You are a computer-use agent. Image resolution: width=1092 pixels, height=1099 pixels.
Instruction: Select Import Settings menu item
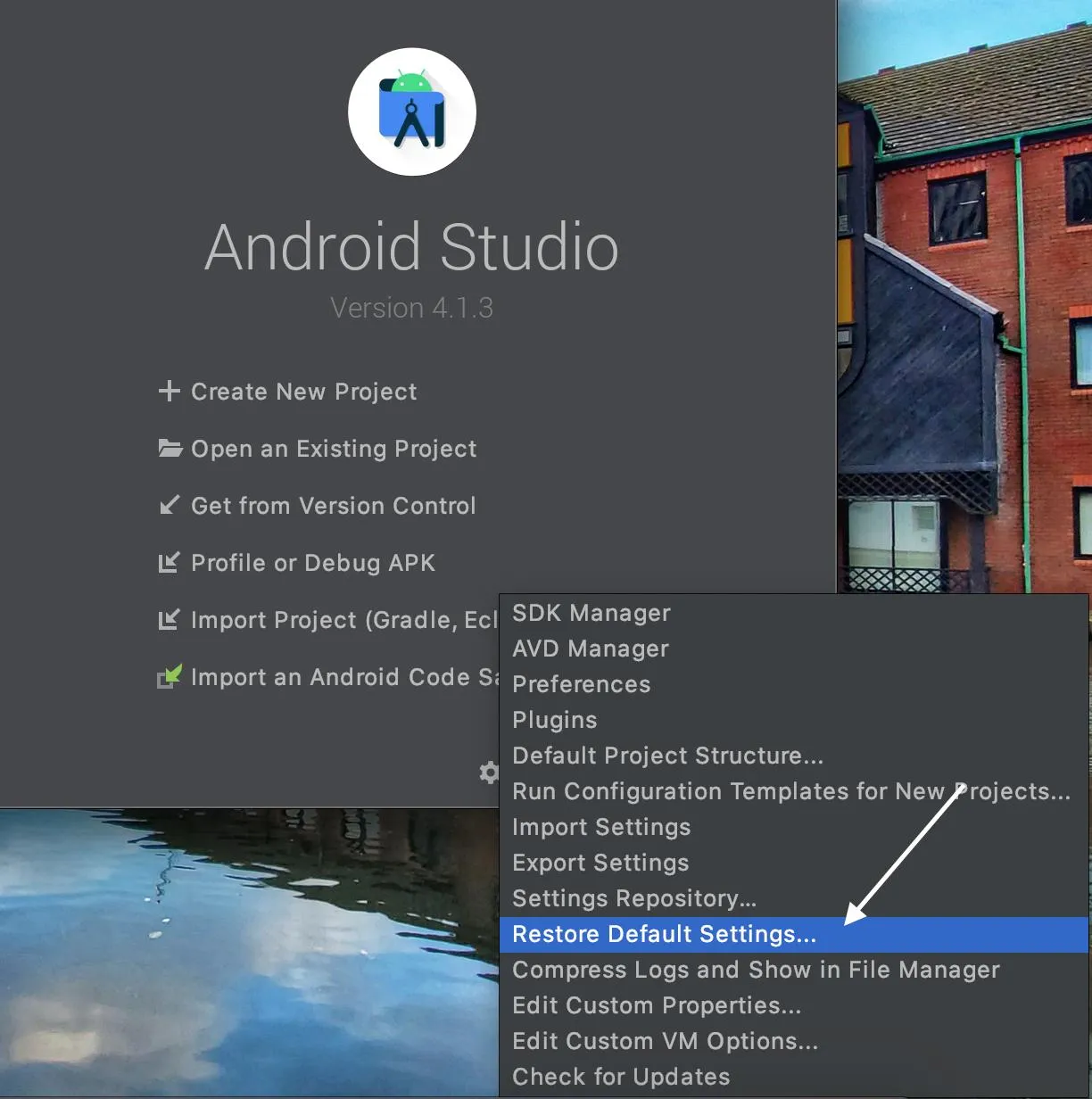click(794, 827)
